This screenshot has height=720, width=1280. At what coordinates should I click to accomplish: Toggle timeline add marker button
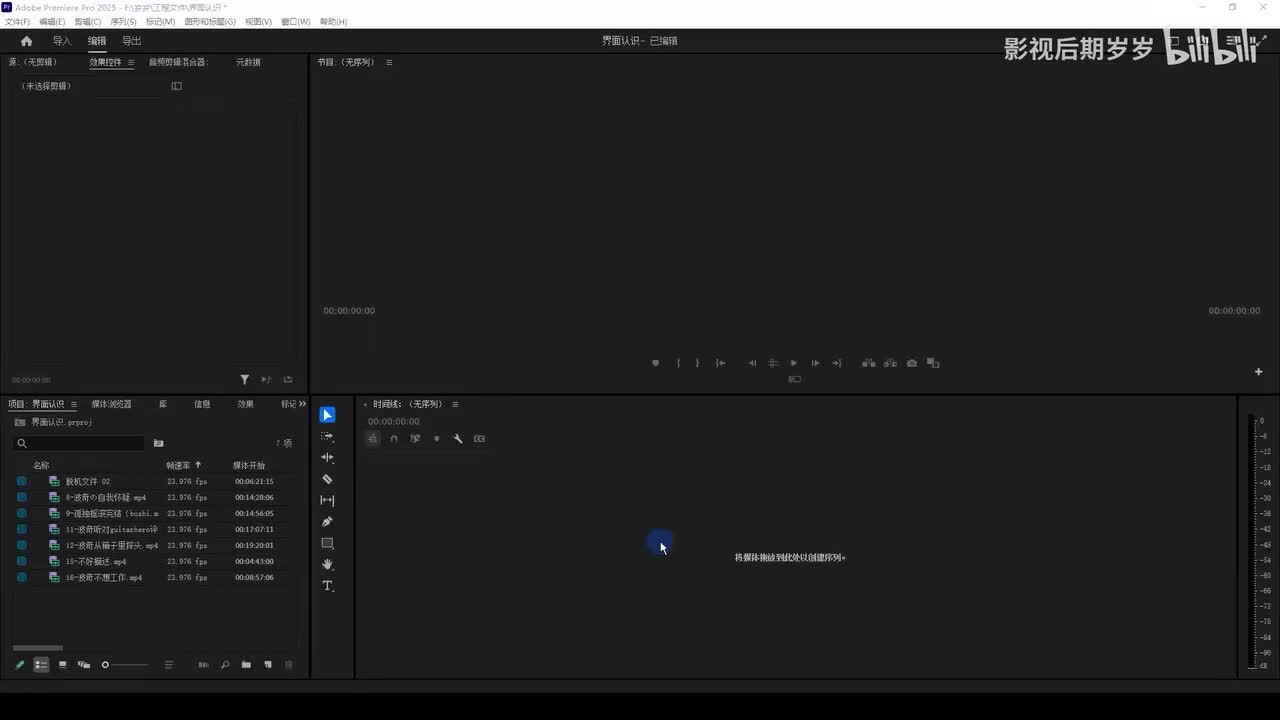[x=437, y=438]
